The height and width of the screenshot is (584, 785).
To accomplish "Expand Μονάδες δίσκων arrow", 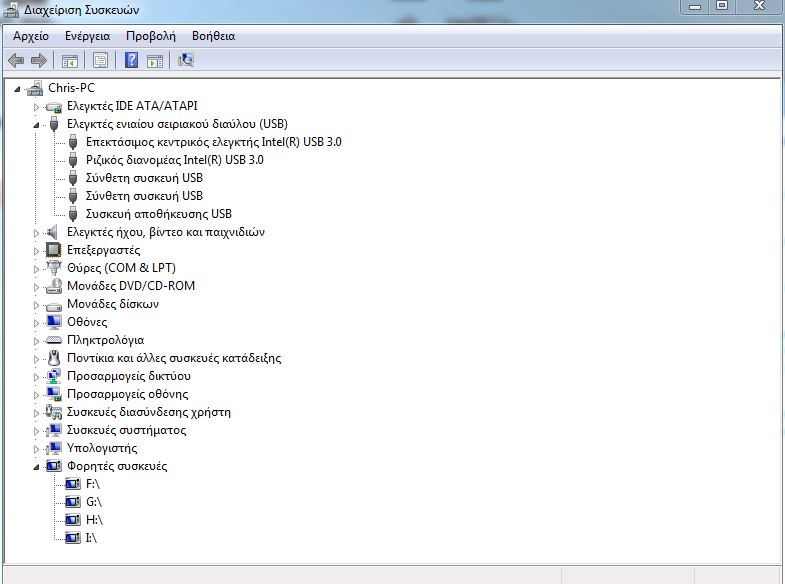I will (x=36, y=305).
